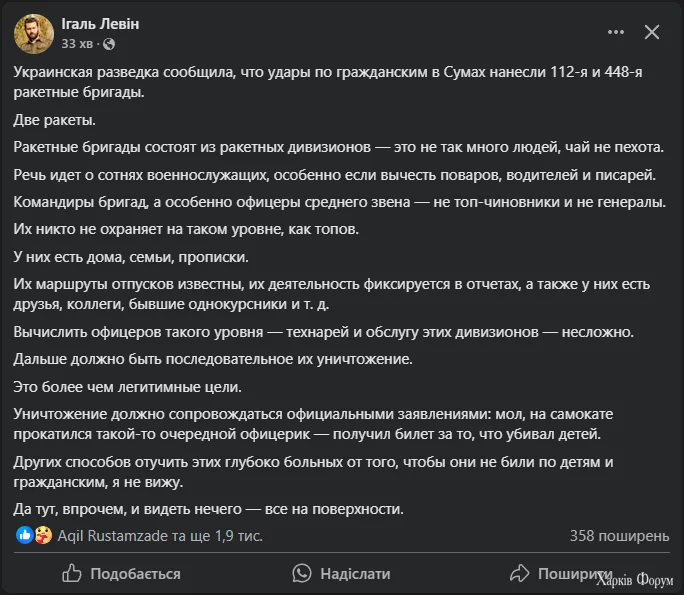Open the 33 хв post timestamp
The height and width of the screenshot is (595, 684).
[x=77, y=44]
